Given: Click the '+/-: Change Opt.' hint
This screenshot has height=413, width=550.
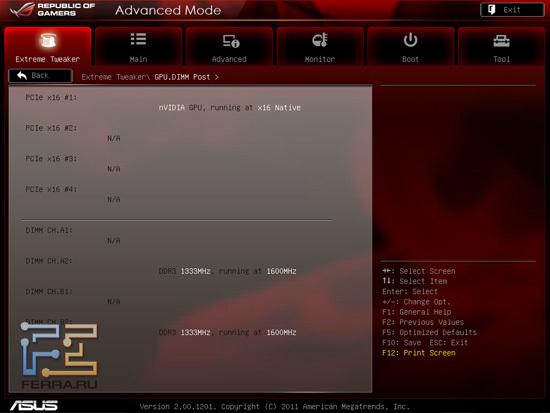Looking at the screenshot, I should 416,302.
